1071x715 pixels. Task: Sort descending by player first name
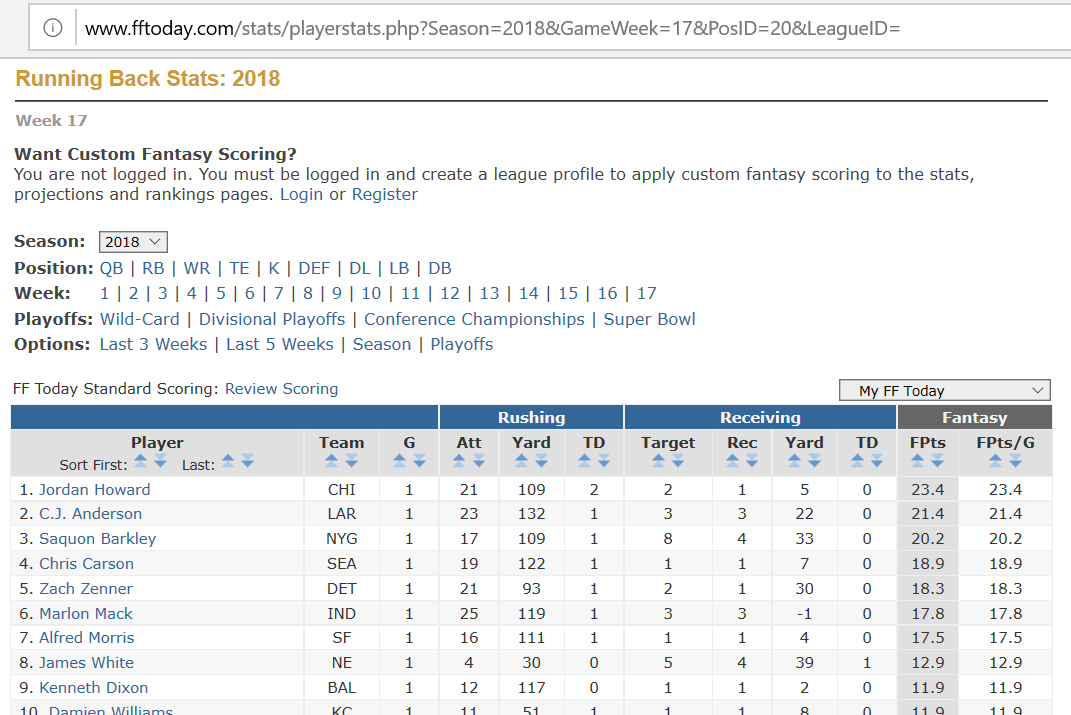[x=161, y=461]
